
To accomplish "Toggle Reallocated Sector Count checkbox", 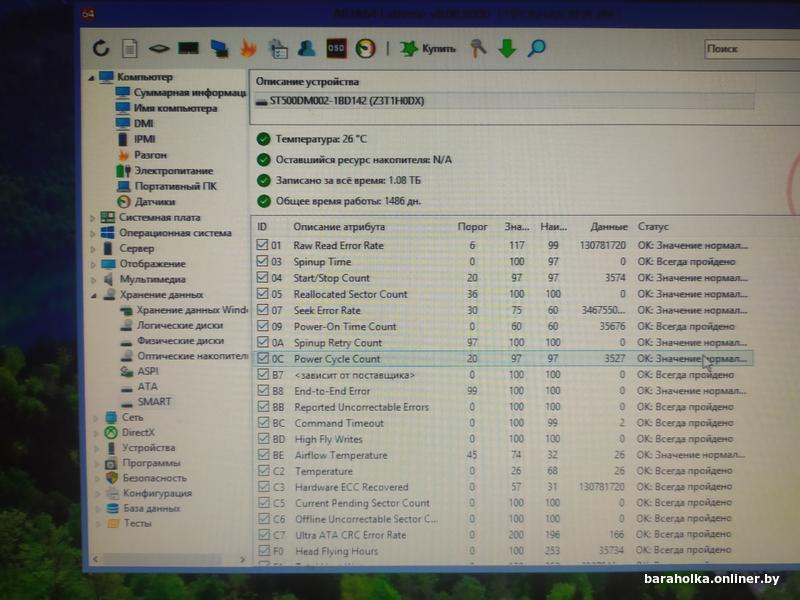I will 262,294.
